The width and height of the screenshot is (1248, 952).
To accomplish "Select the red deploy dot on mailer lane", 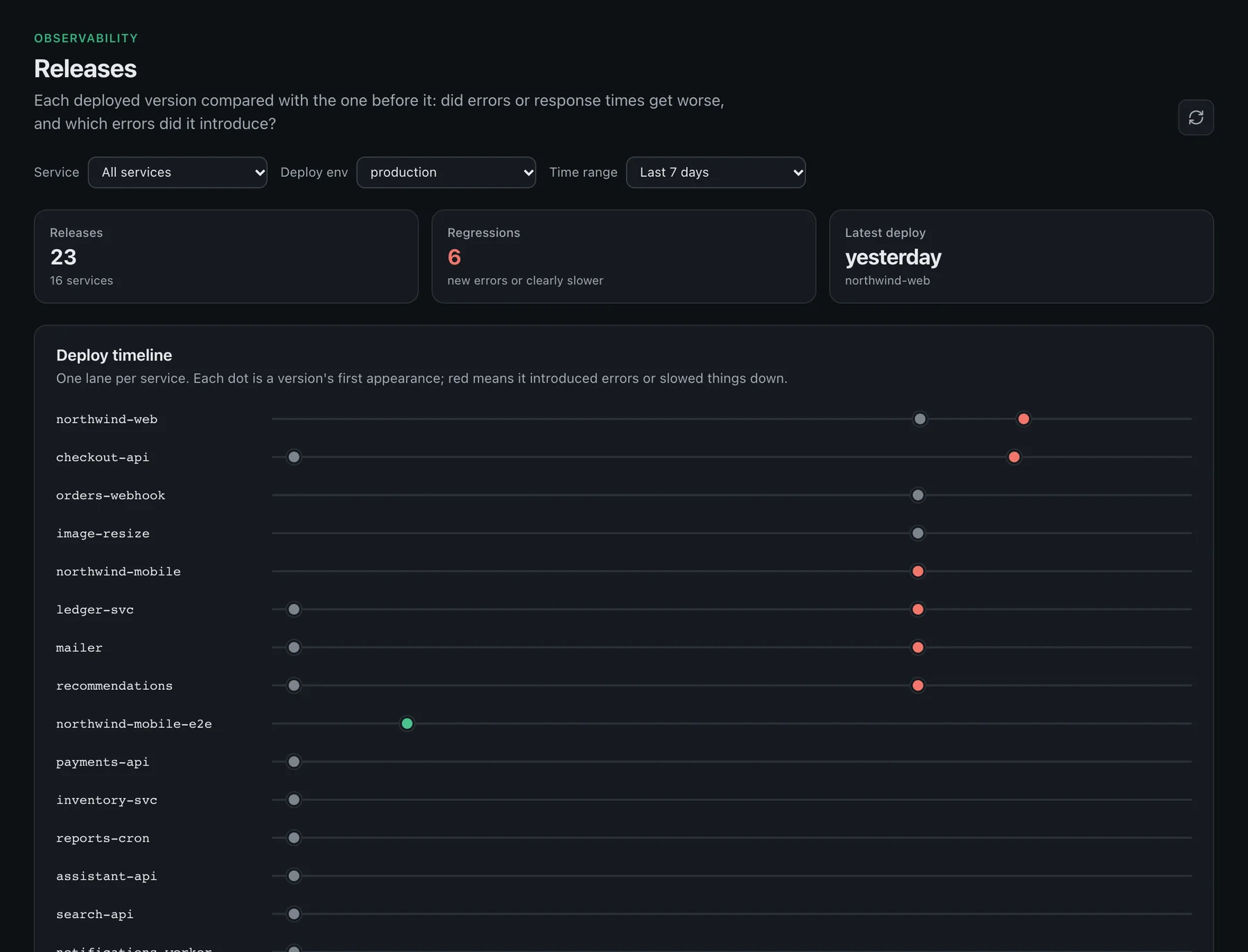I will pyautogui.click(x=918, y=648).
